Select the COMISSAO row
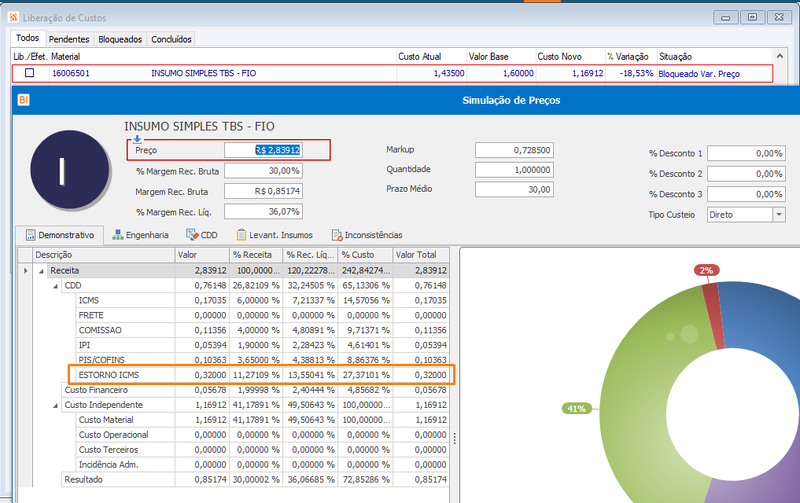The width and height of the screenshot is (800, 503). (x=261, y=330)
